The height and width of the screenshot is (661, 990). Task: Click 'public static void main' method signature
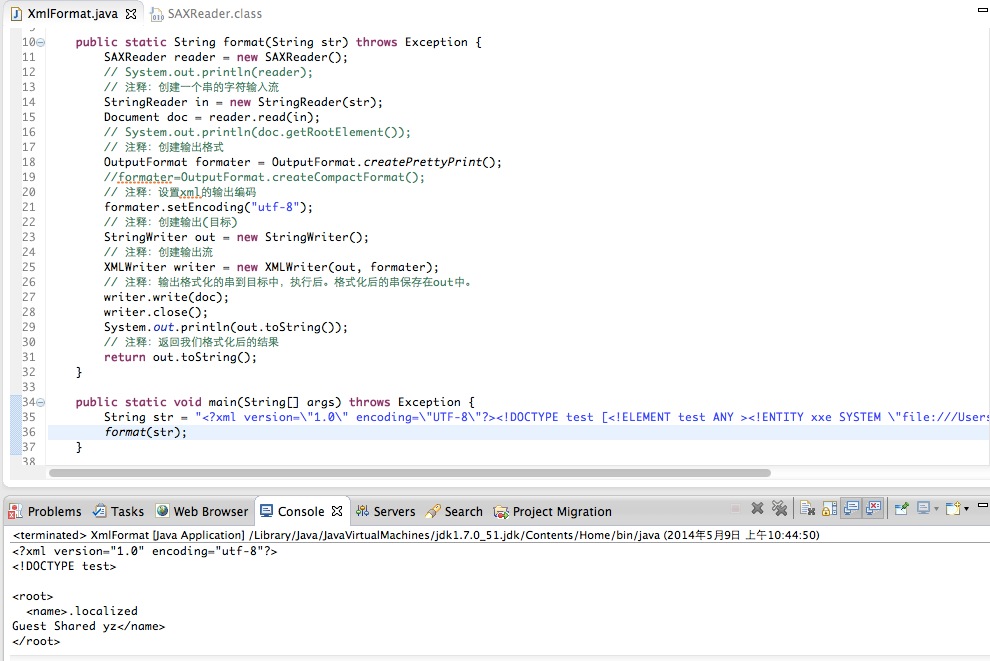275,402
